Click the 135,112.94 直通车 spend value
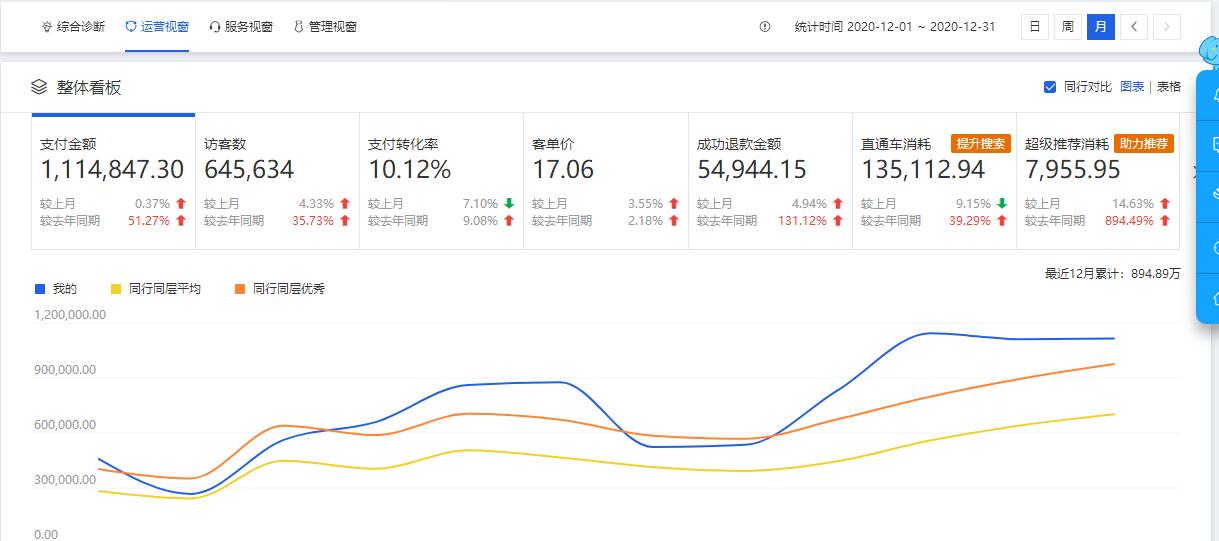Screen dimensions: 1219x541 click(x=923, y=170)
